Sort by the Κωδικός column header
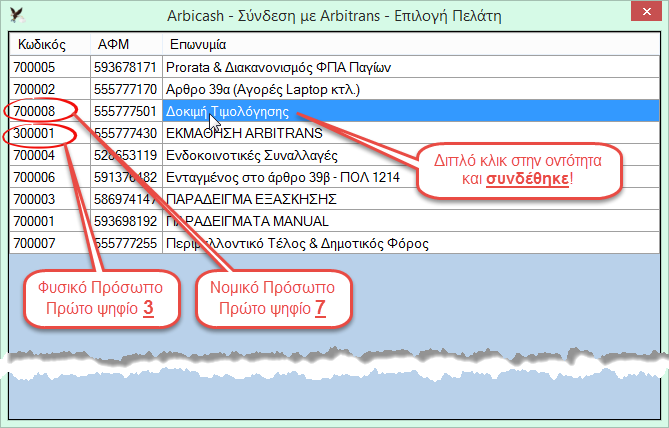This screenshot has height=428, width=669. 50,44
